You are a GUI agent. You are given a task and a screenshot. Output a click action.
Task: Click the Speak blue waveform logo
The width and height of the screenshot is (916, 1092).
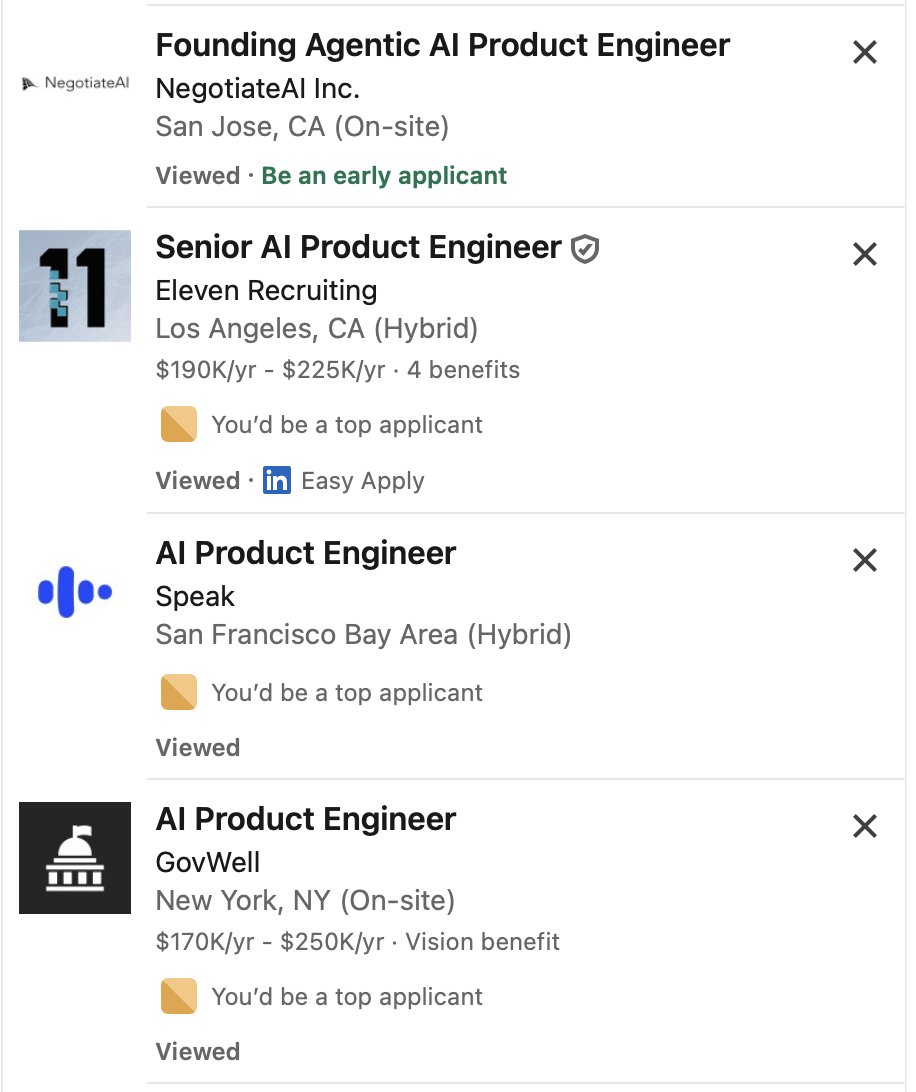click(x=75, y=592)
